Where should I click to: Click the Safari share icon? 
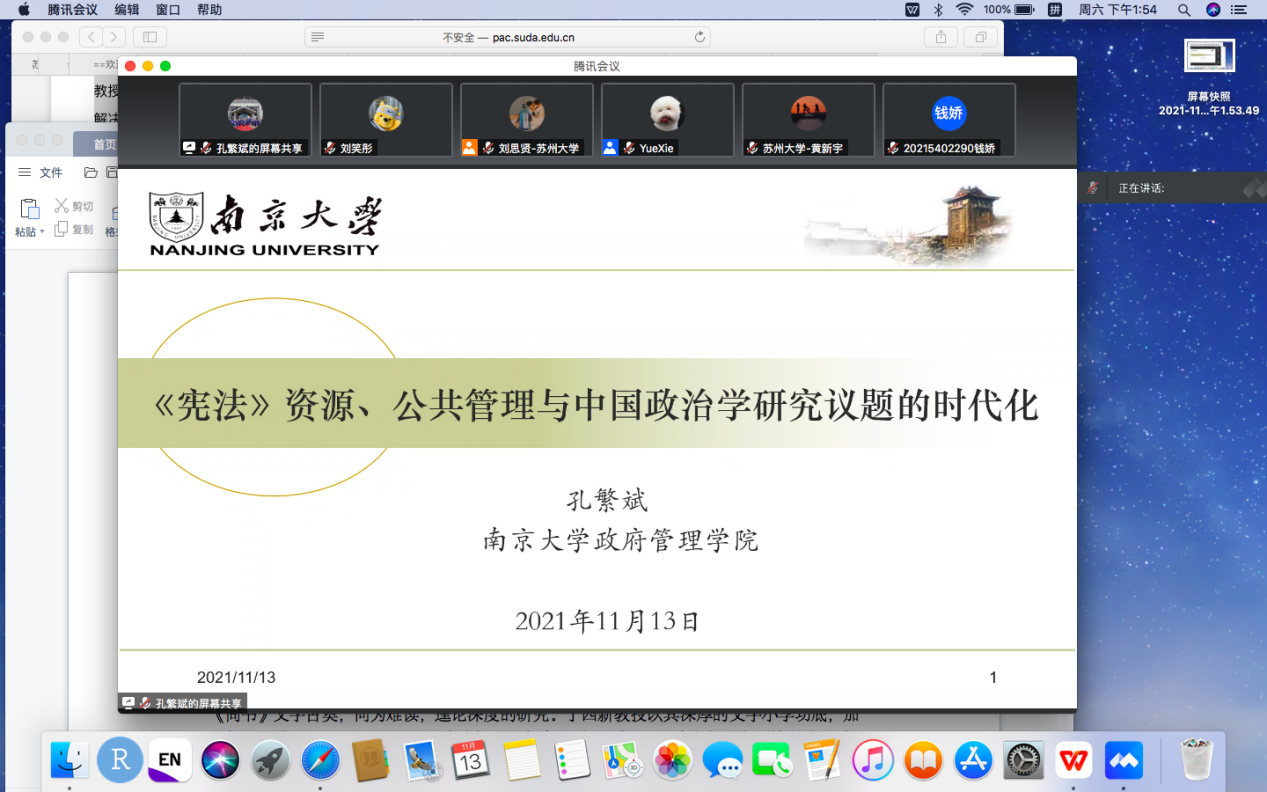coord(940,37)
